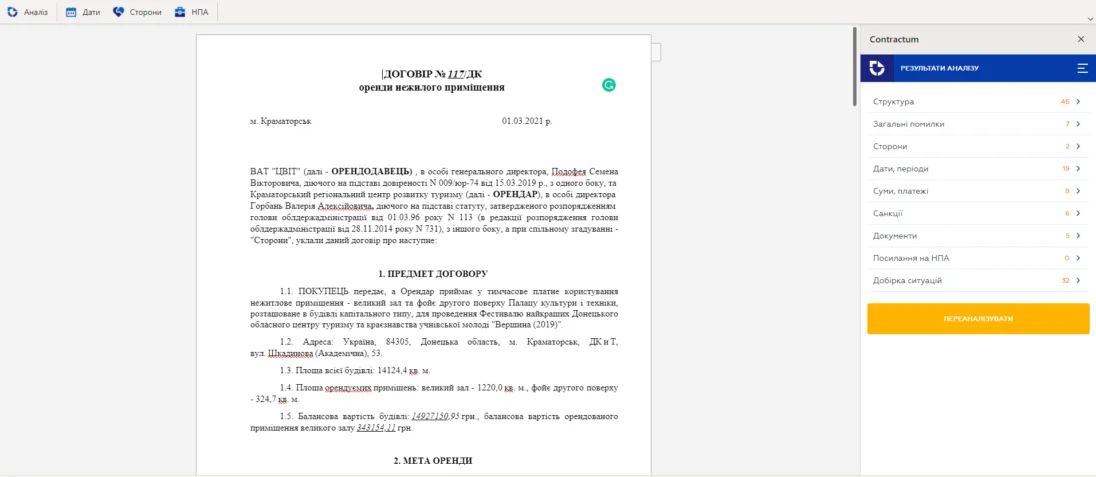Click the ПЕРЕАНАЛІЗУВАТИ button
This screenshot has height=477, width=1096.
tap(978, 318)
